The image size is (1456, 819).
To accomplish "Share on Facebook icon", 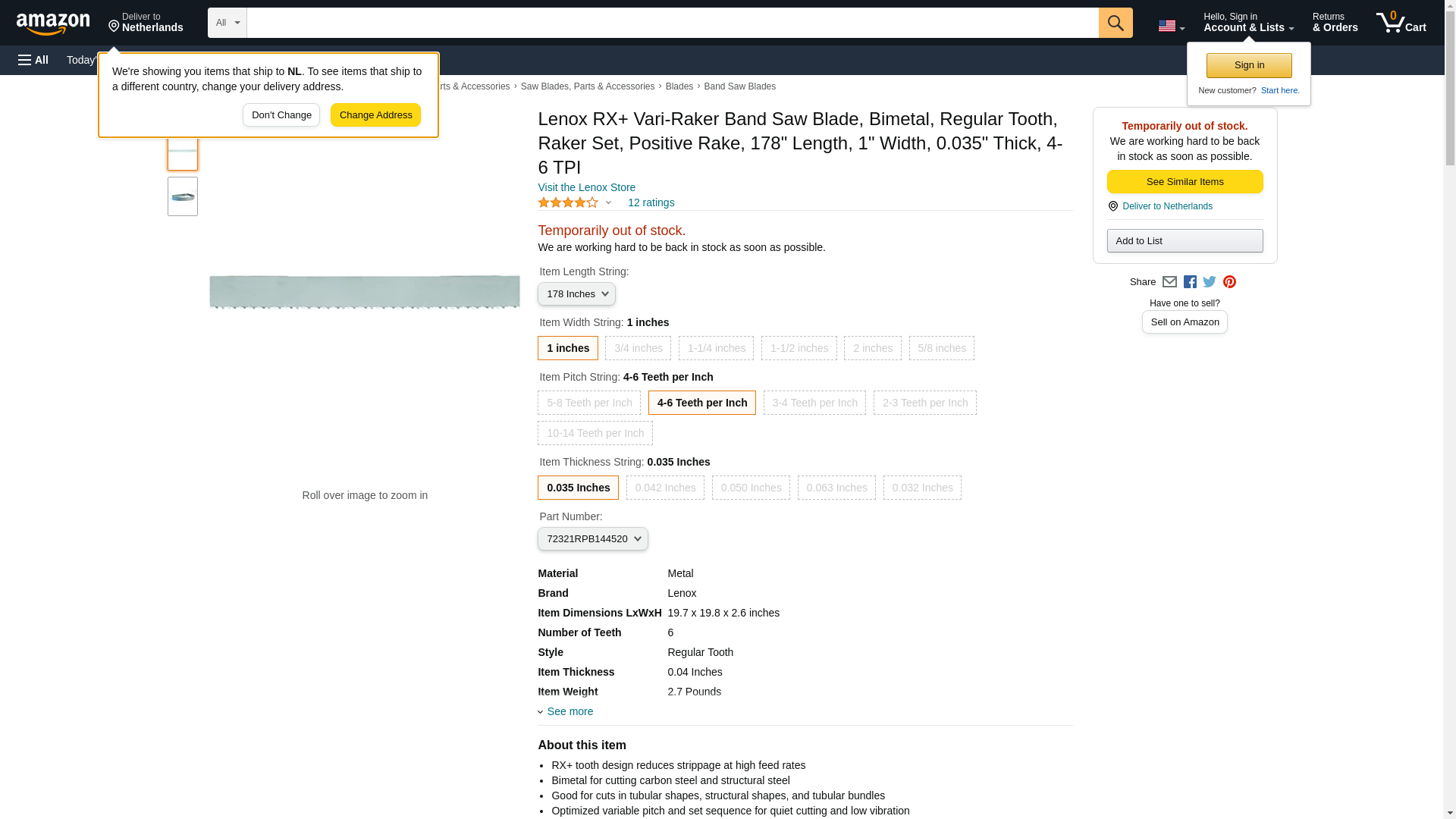I will pyautogui.click(x=1190, y=282).
